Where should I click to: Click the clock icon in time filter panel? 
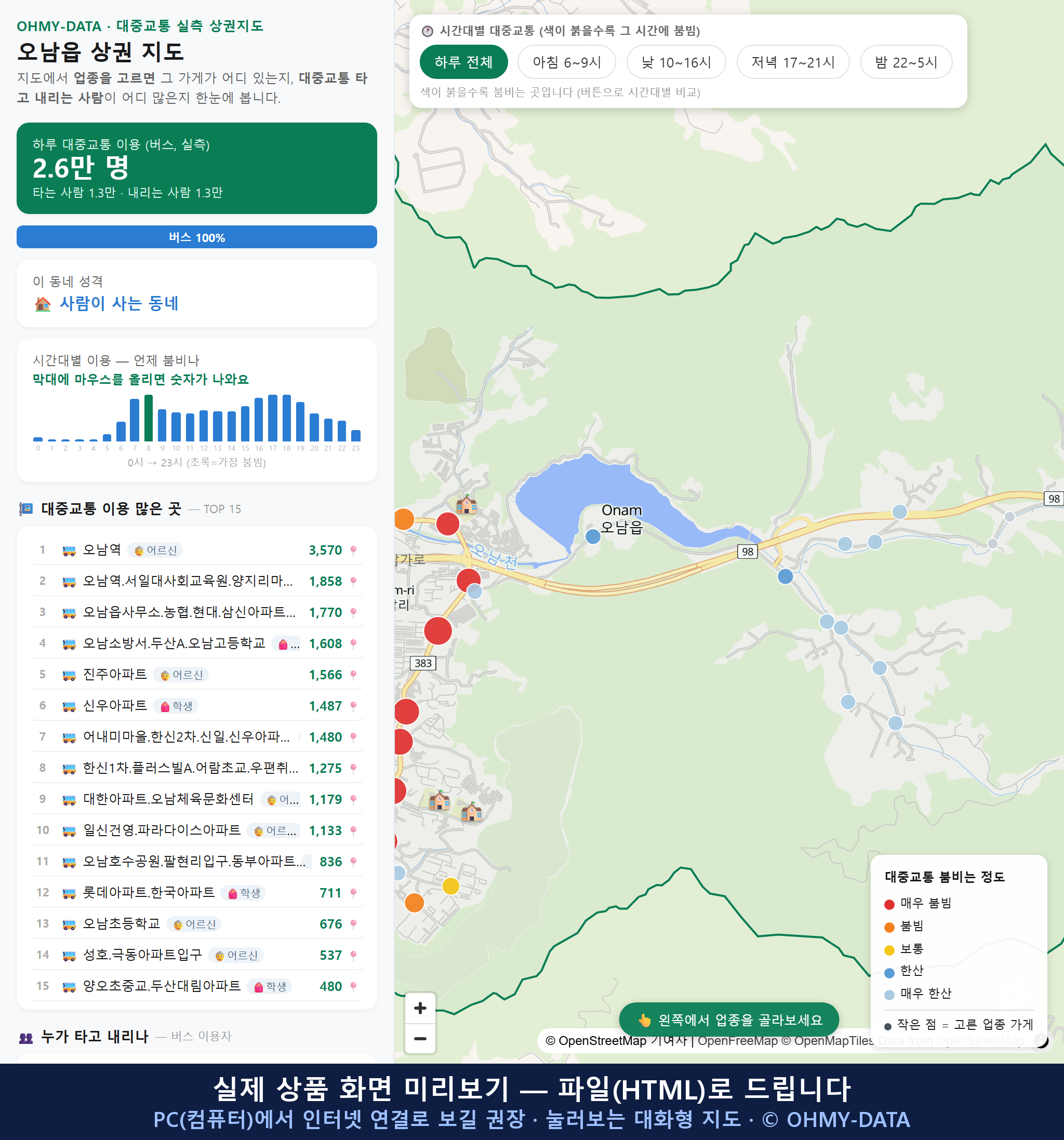427,31
